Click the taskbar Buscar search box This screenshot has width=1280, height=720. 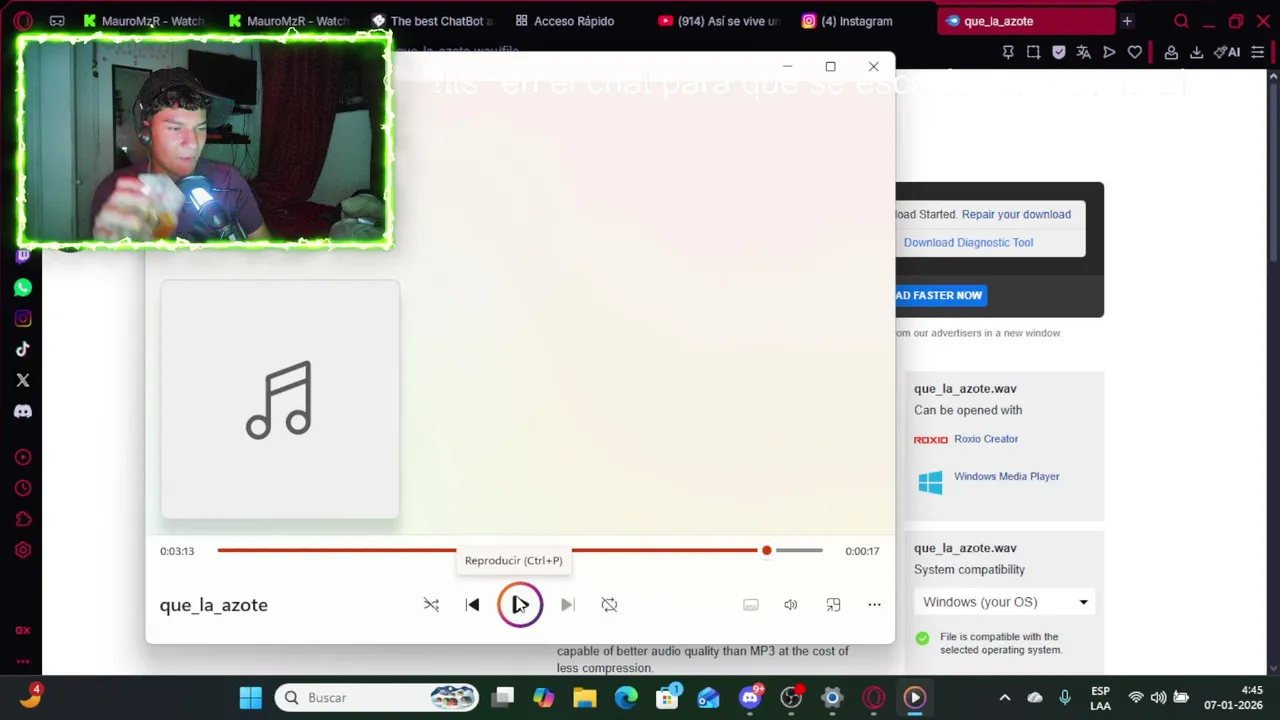coord(378,698)
